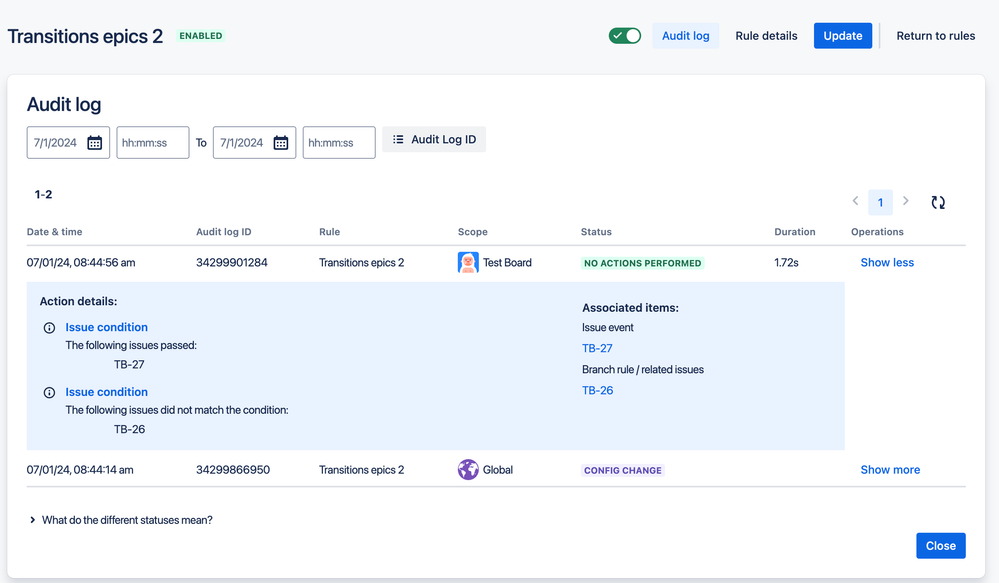Image resolution: width=999 pixels, height=583 pixels.
Task: Click the NO ACTIONS PERFORMED status badge
Action: (x=642, y=263)
